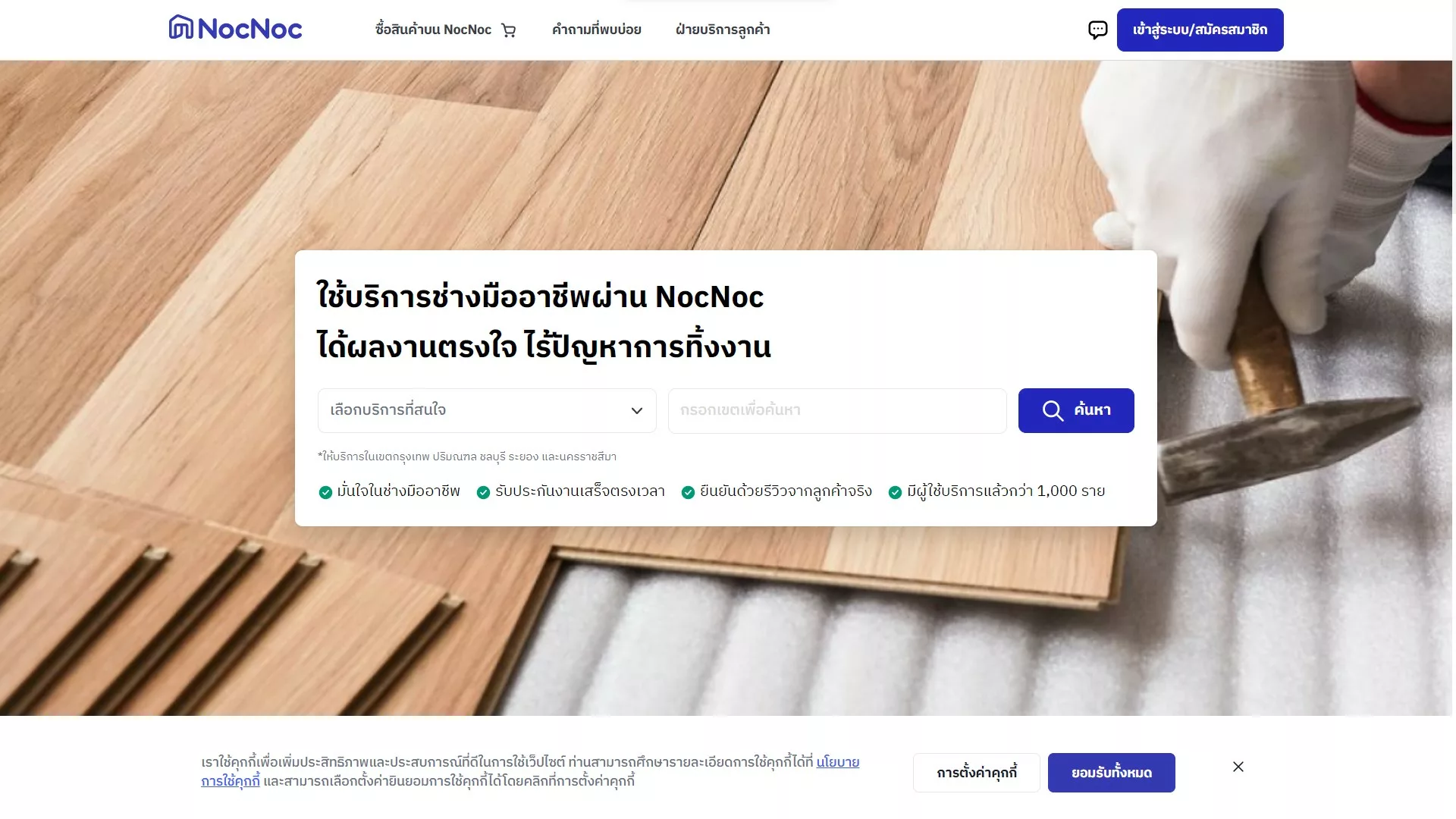This screenshot has width=1456, height=819.
Task: Open the chat message bubble icon
Action: tap(1097, 30)
